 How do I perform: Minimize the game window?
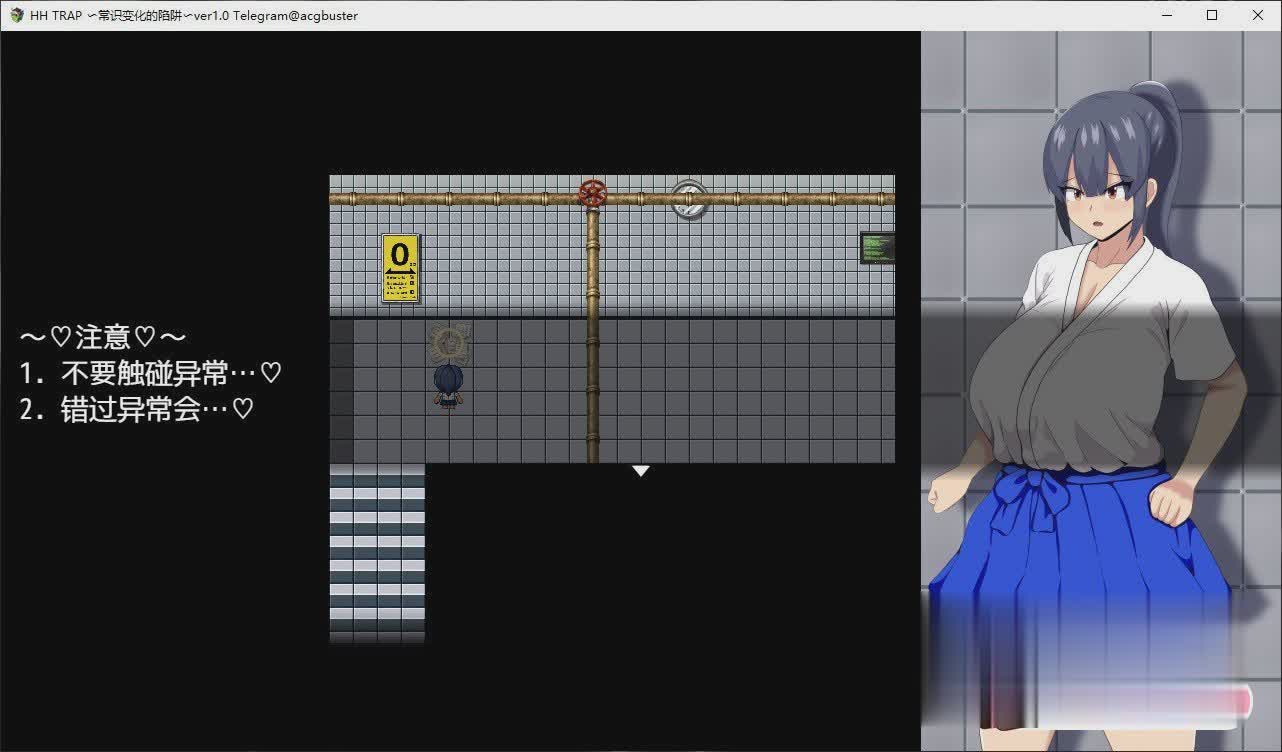[x=1166, y=15]
